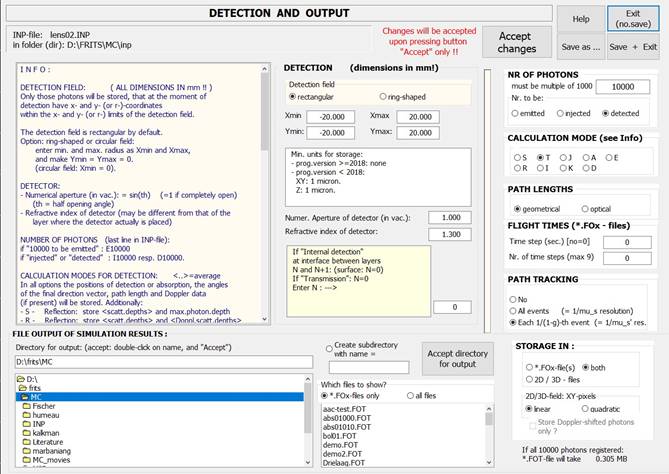Select demo2.FOT file
Screen dimensions: 669x474
point(342,454)
